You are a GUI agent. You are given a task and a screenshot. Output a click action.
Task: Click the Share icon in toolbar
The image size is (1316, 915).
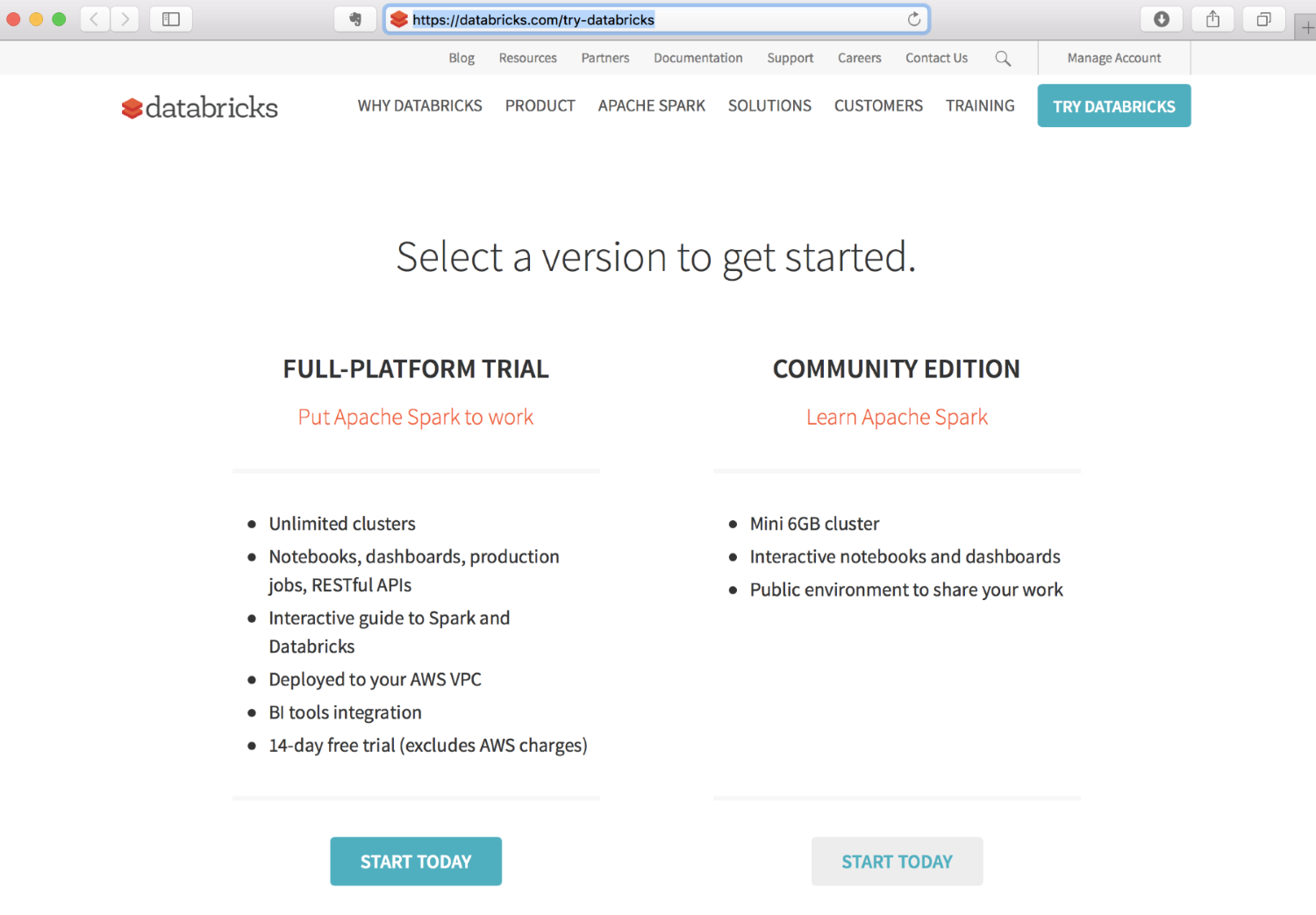click(x=1212, y=19)
